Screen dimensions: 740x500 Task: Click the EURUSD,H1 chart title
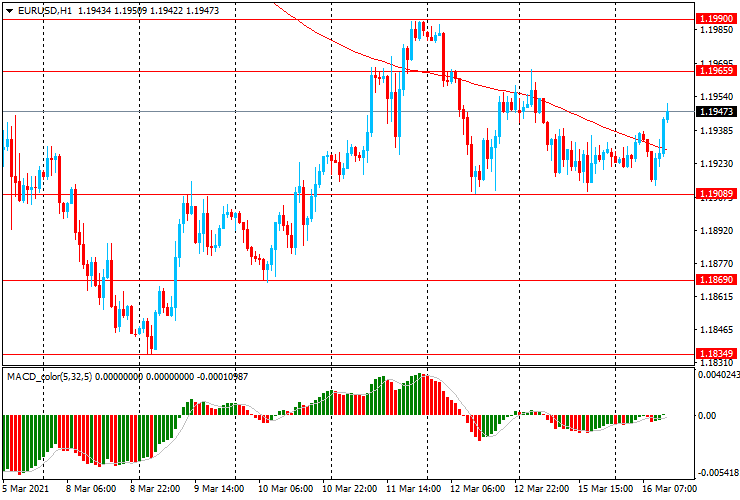point(45,10)
